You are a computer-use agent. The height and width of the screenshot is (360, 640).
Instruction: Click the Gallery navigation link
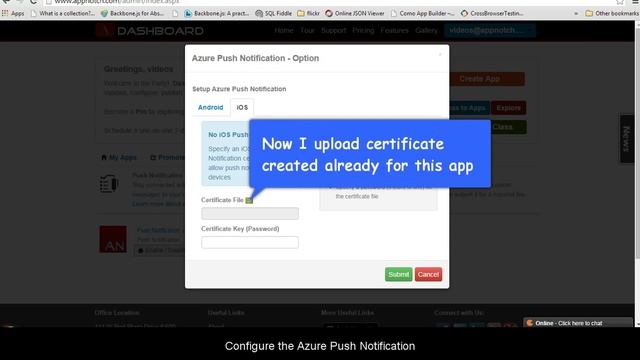coord(426,31)
